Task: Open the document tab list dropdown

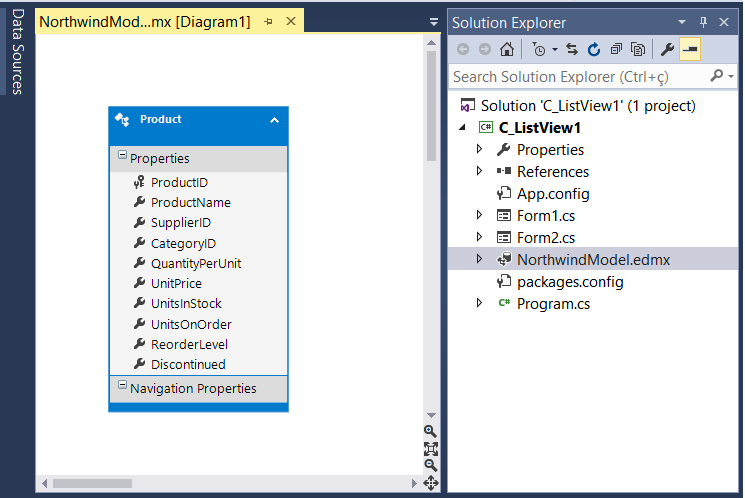Action: 434,22
